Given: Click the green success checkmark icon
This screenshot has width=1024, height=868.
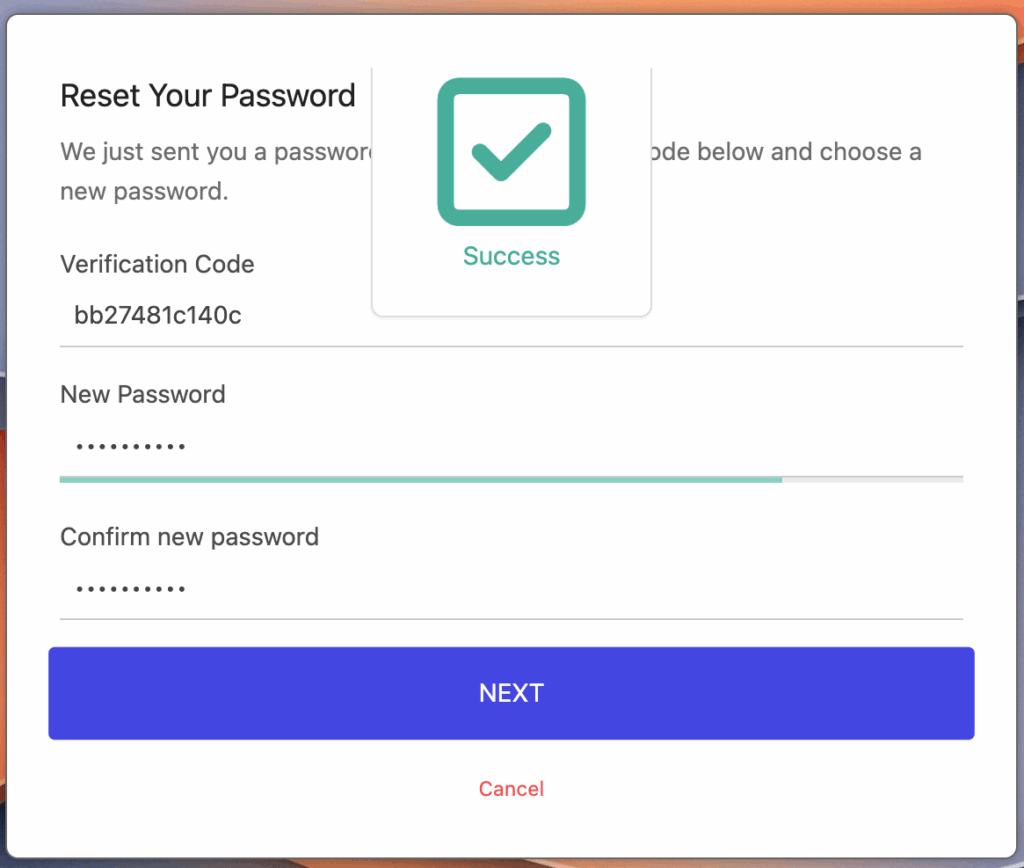Looking at the screenshot, I should click(x=511, y=152).
